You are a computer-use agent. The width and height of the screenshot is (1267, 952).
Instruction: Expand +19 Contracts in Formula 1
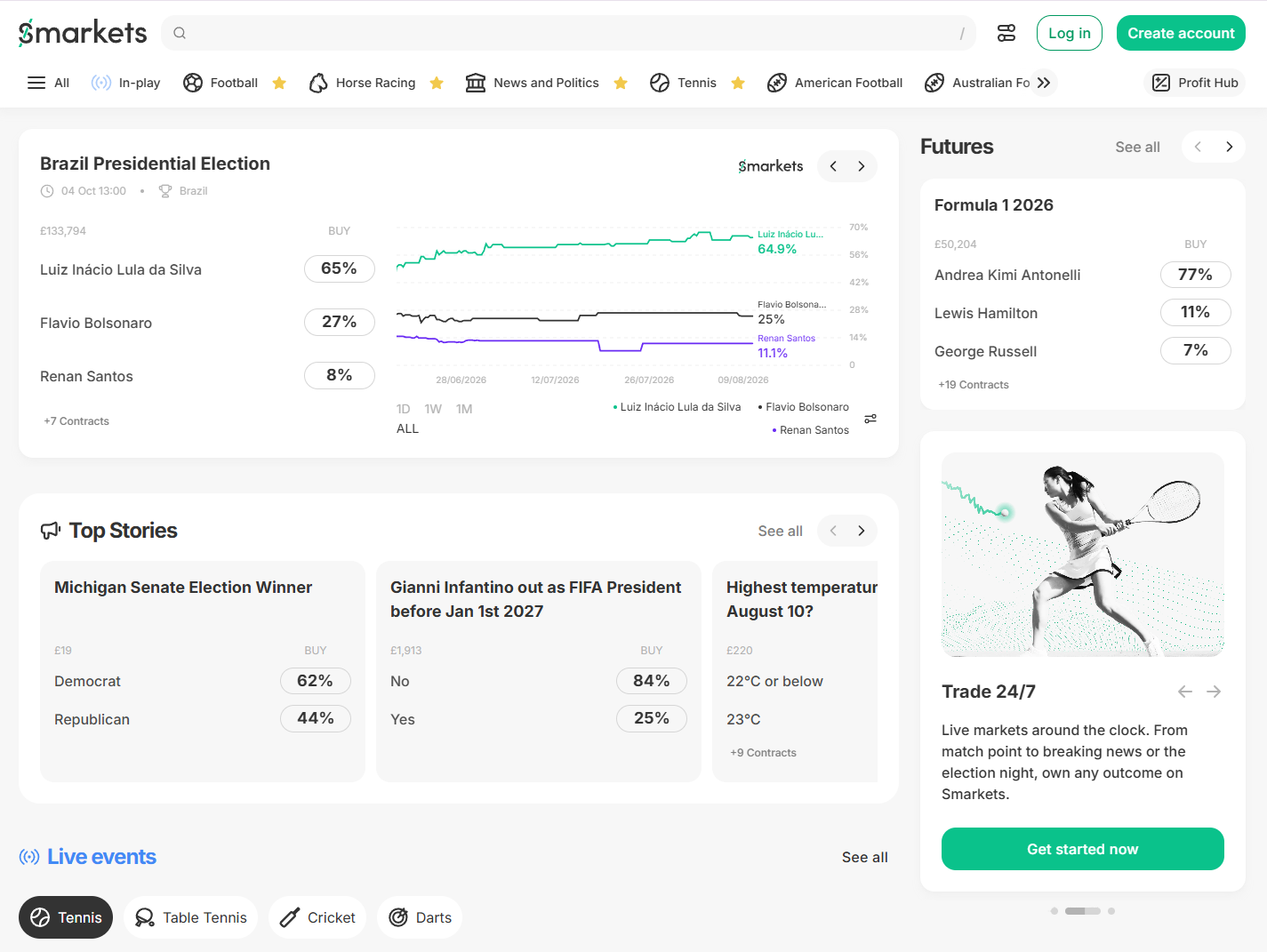[974, 385]
